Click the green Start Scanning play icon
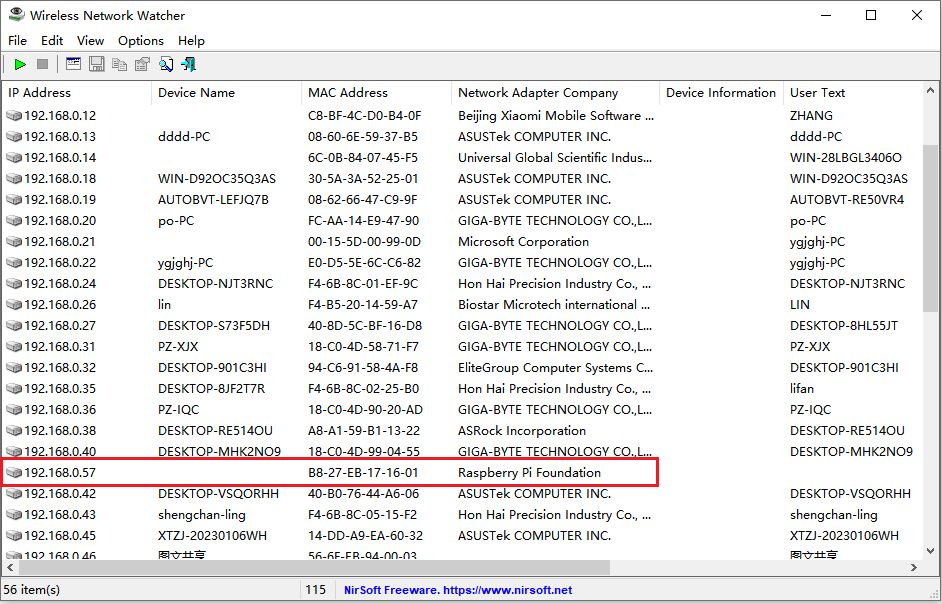 point(20,64)
